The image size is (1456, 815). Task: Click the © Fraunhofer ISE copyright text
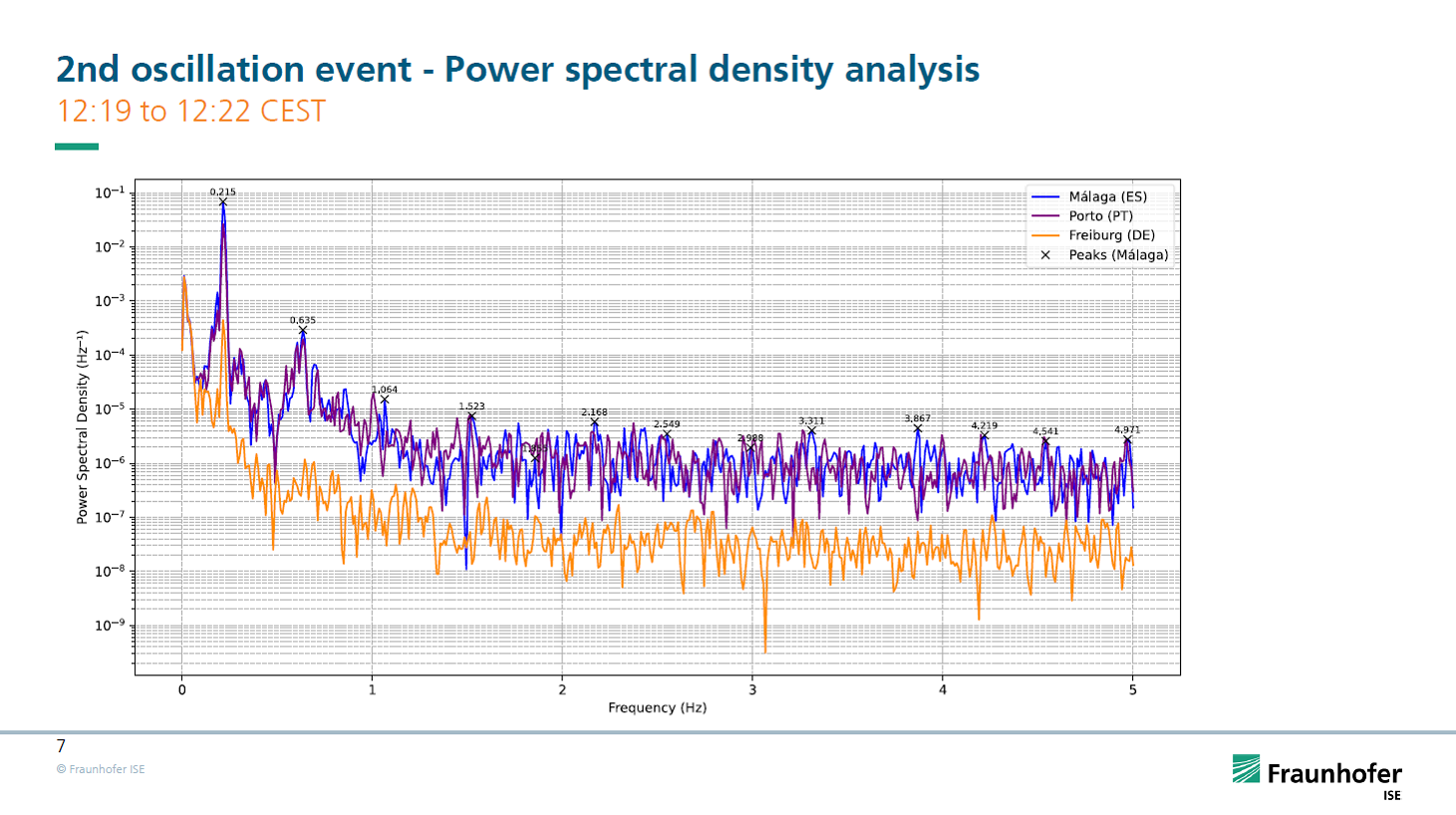(101, 769)
